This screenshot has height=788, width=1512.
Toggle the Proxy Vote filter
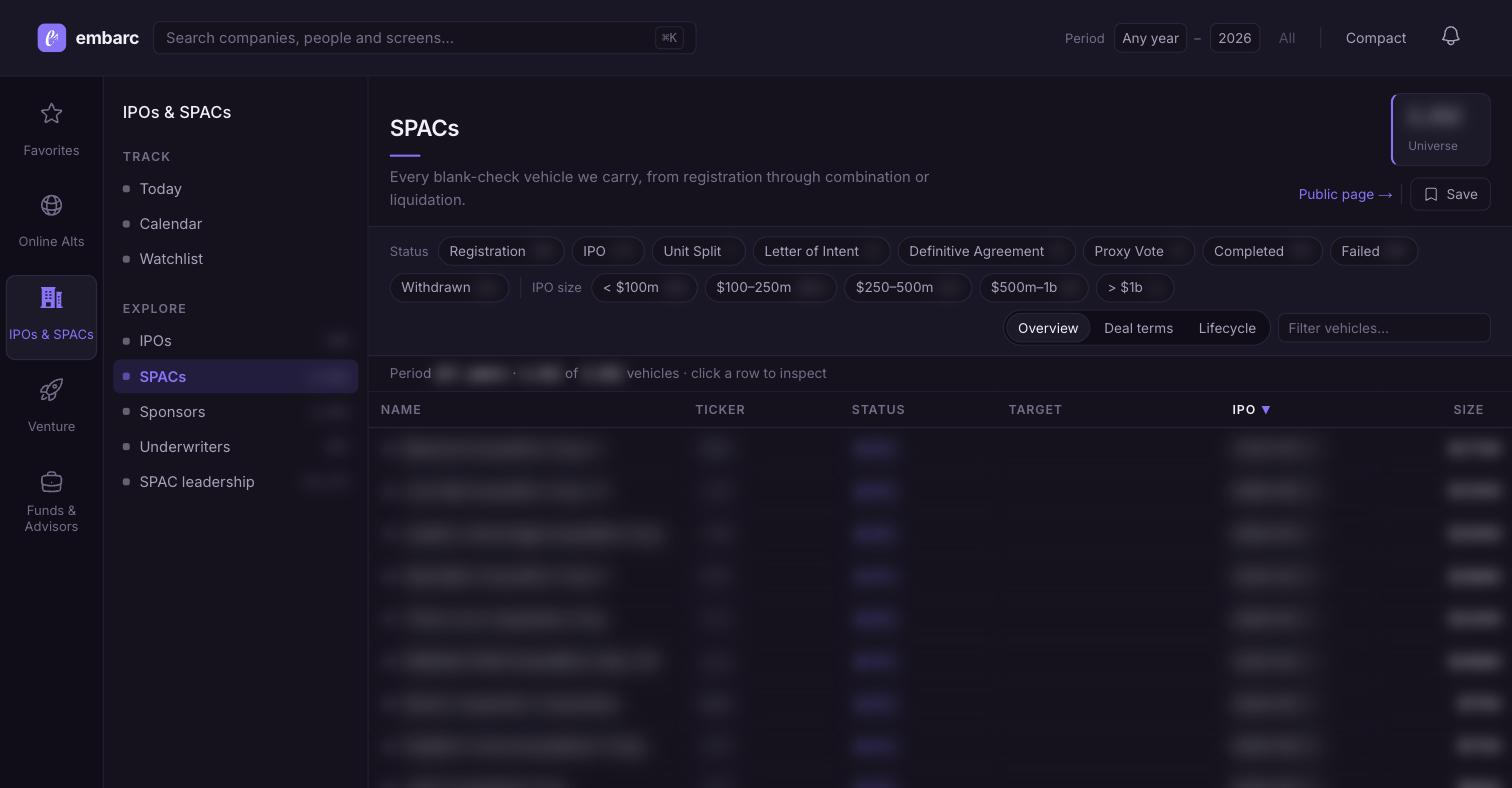[x=1138, y=251]
